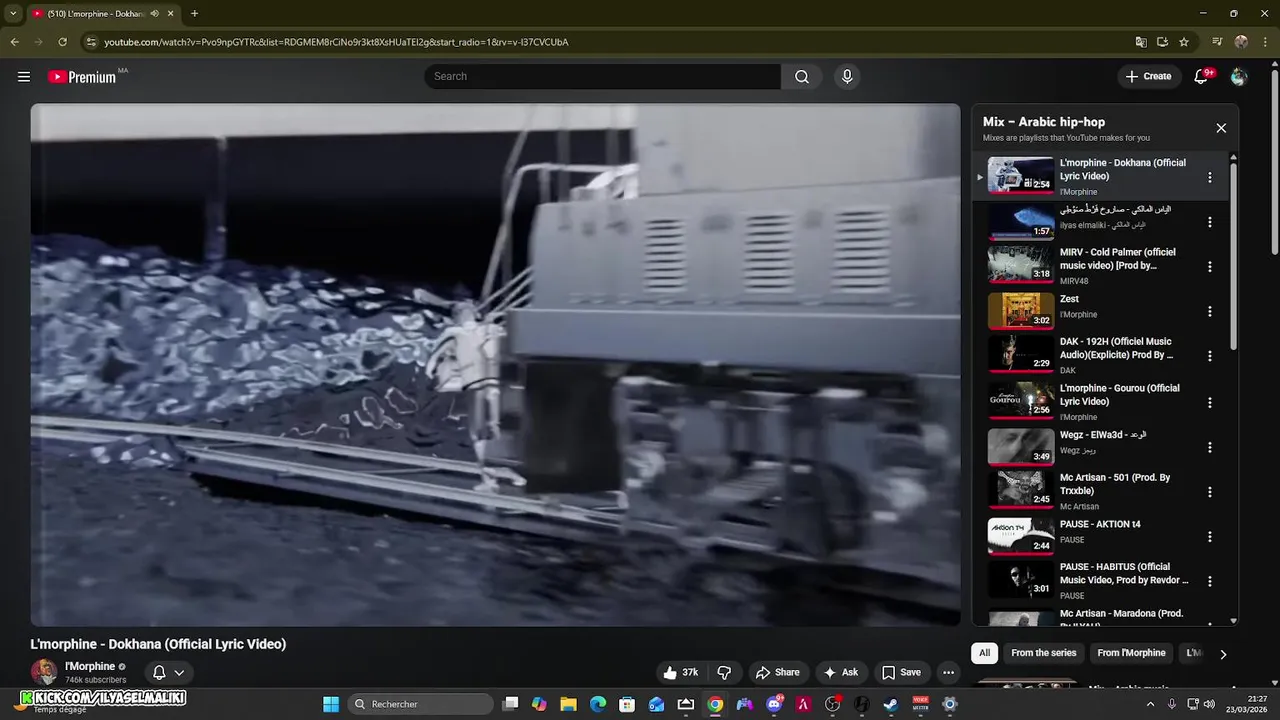Open File Explorer from taskbar

568,704
